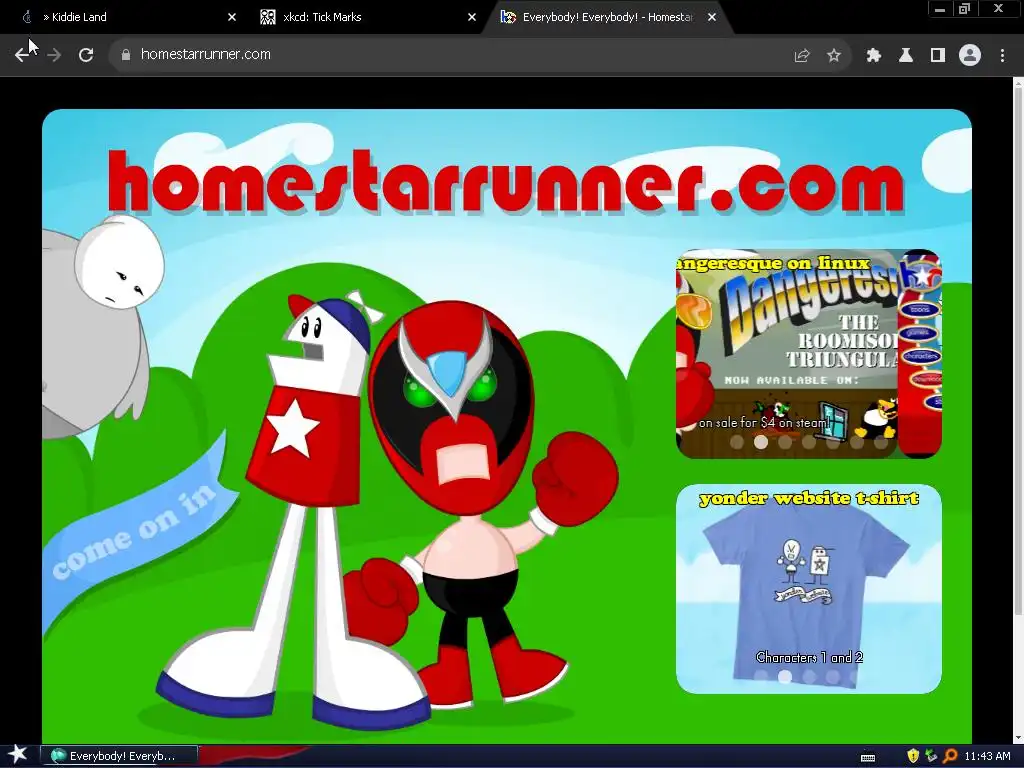Select first dot of t-shirt carousel
Image resolution: width=1024 pixels, height=768 pixels.
(761, 677)
